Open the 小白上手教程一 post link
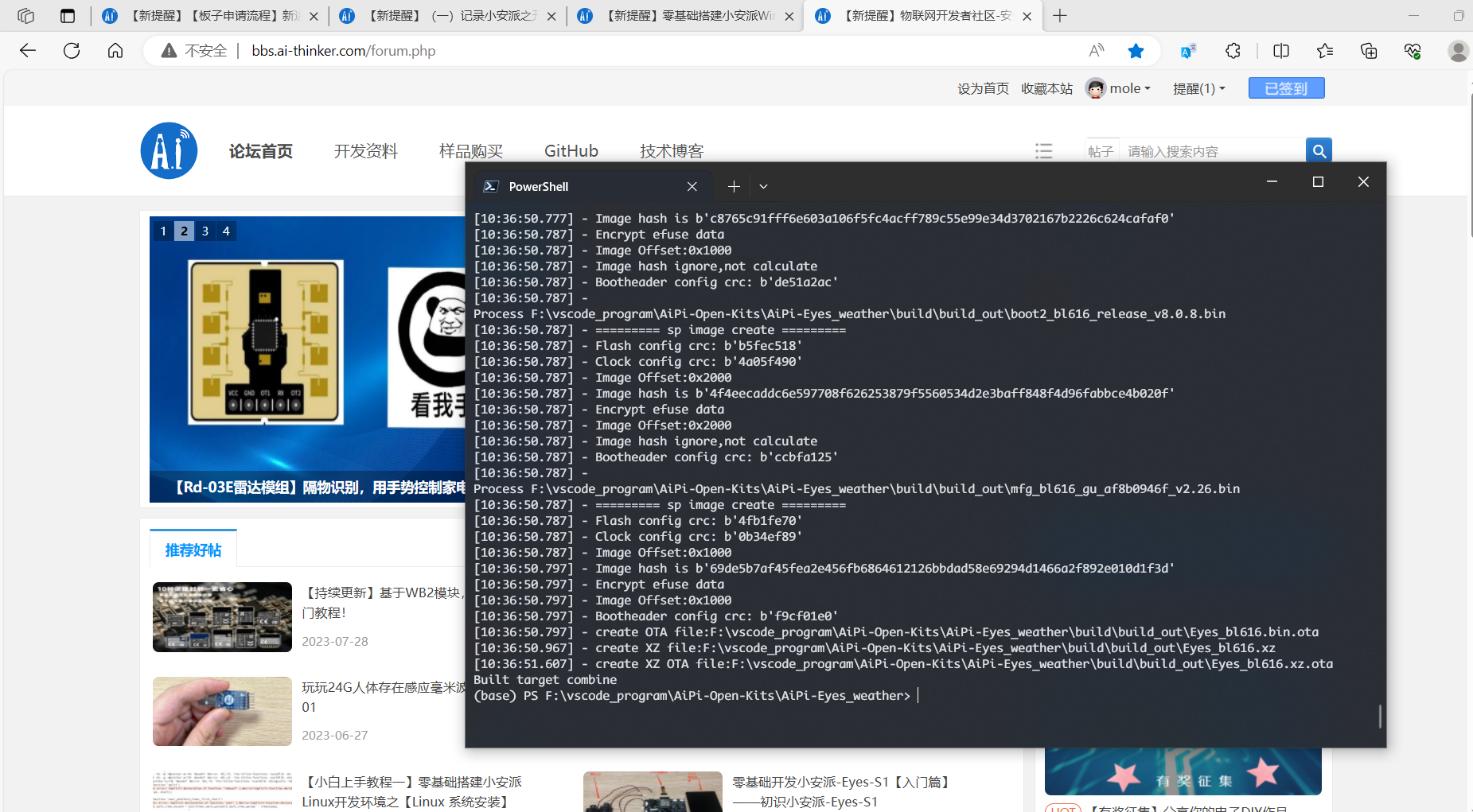Image resolution: width=1473 pixels, height=812 pixels. pyautogui.click(x=412, y=791)
